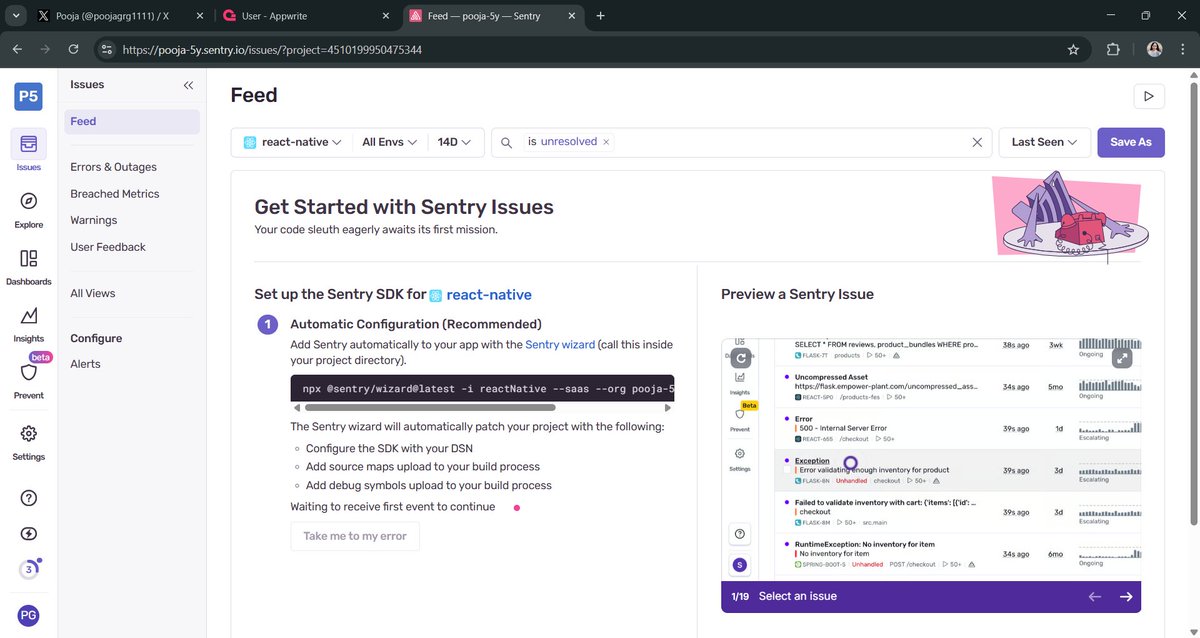The height and width of the screenshot is (638, 1200).
Task: Open the PG user avatar menu
Action: pyautogui.click(x=29, y=615)
